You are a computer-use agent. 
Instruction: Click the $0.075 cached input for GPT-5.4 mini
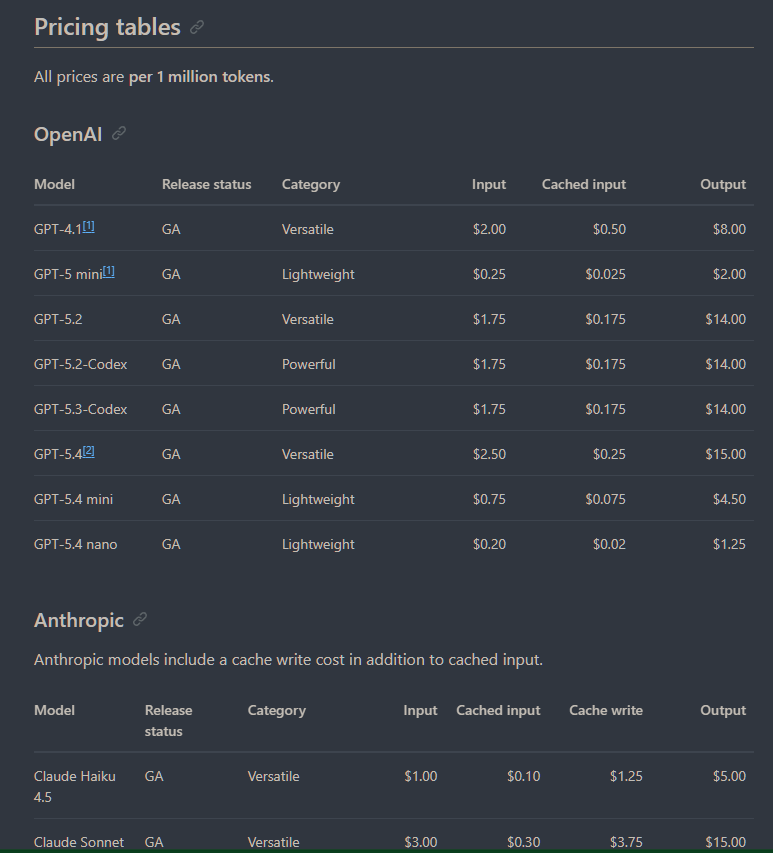point(605,499)
